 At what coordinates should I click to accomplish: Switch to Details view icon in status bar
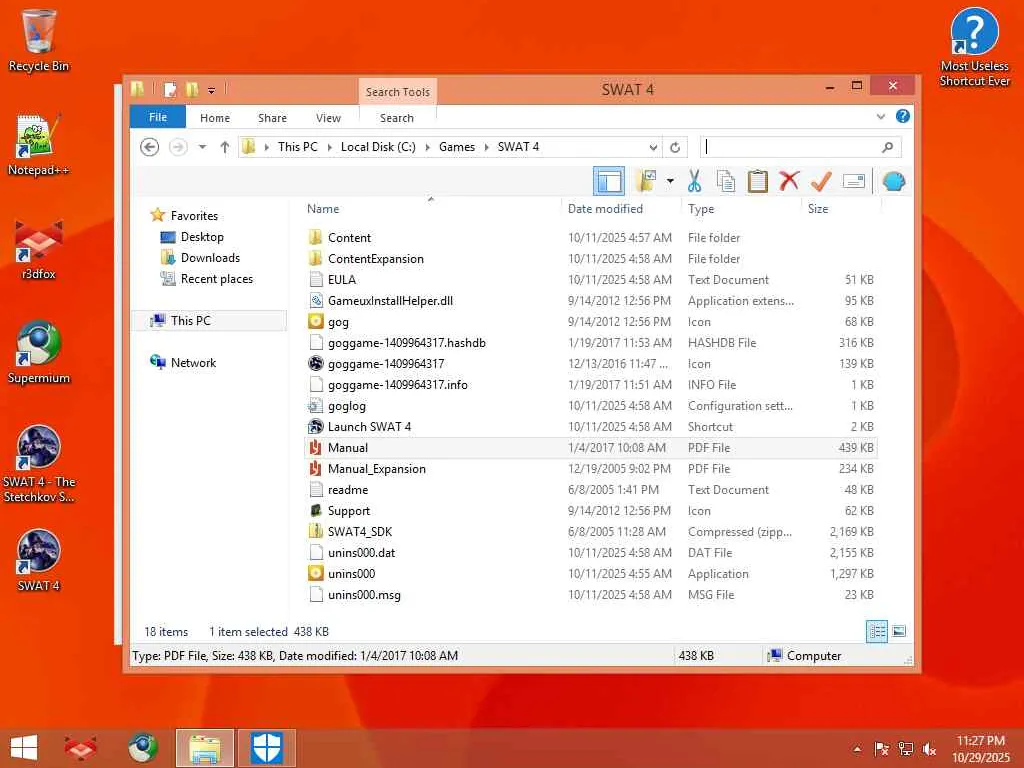(x=876, y=632)
